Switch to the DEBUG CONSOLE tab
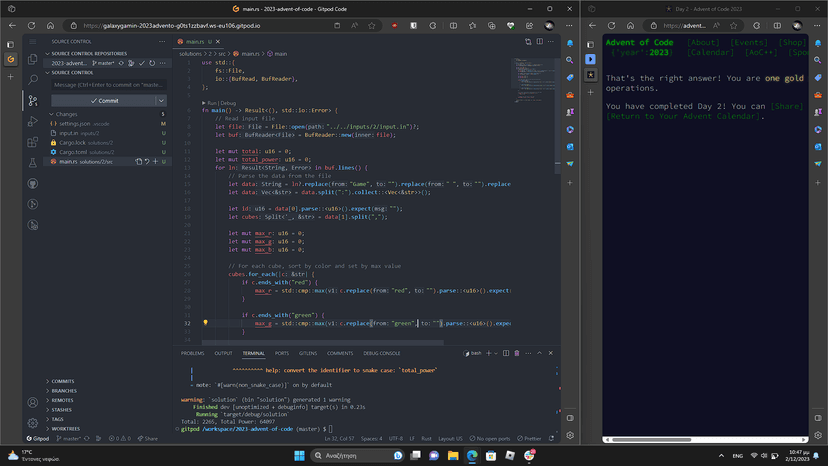The image size is (828, 466). click(x=382, y=353)
